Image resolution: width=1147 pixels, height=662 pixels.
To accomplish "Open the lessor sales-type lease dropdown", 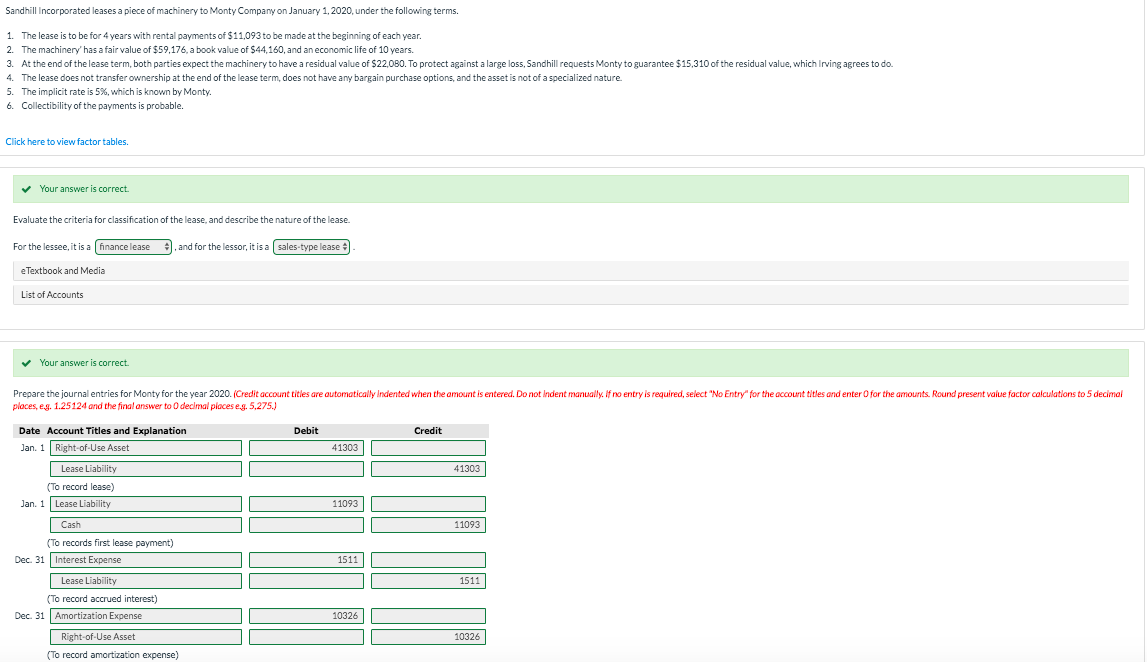I will click(x=312, y=247).
